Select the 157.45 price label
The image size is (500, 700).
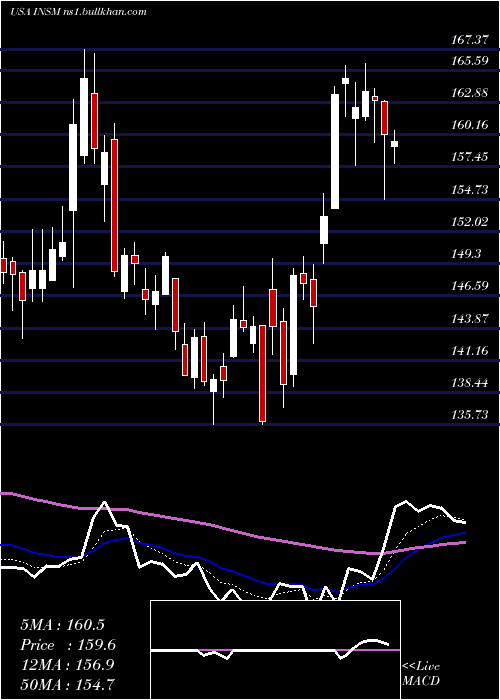pos(469,157)
